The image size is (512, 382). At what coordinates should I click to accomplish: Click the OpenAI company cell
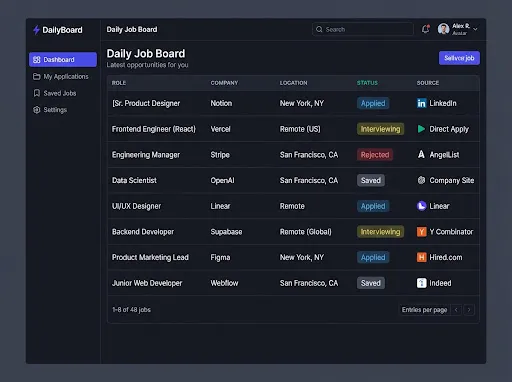(222, 180)
